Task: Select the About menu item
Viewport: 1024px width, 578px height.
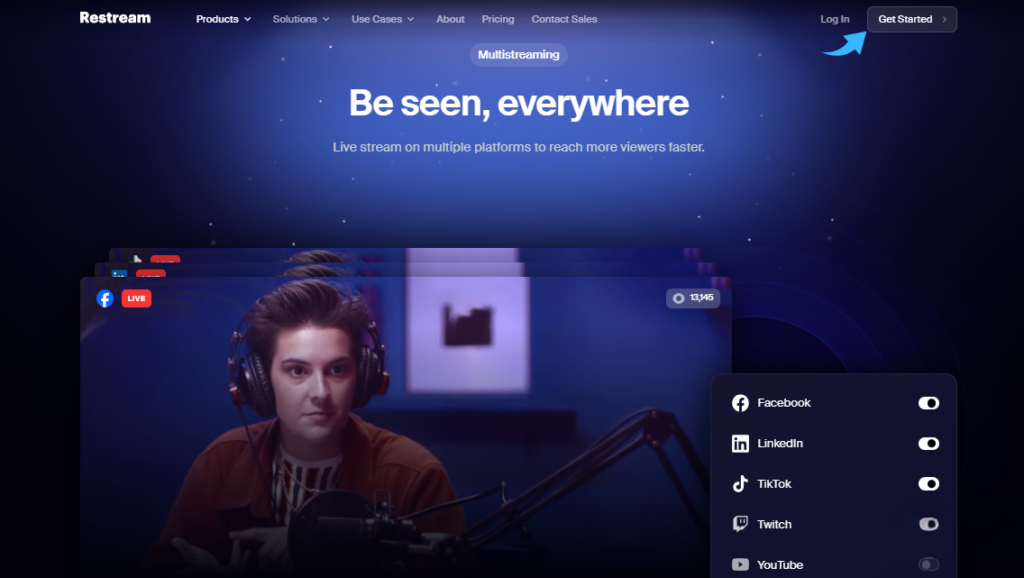Action: (x=450, y=18)
